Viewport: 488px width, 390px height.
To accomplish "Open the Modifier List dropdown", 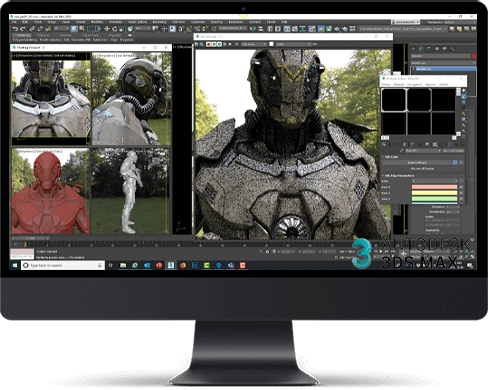I will tap(444, 63).
